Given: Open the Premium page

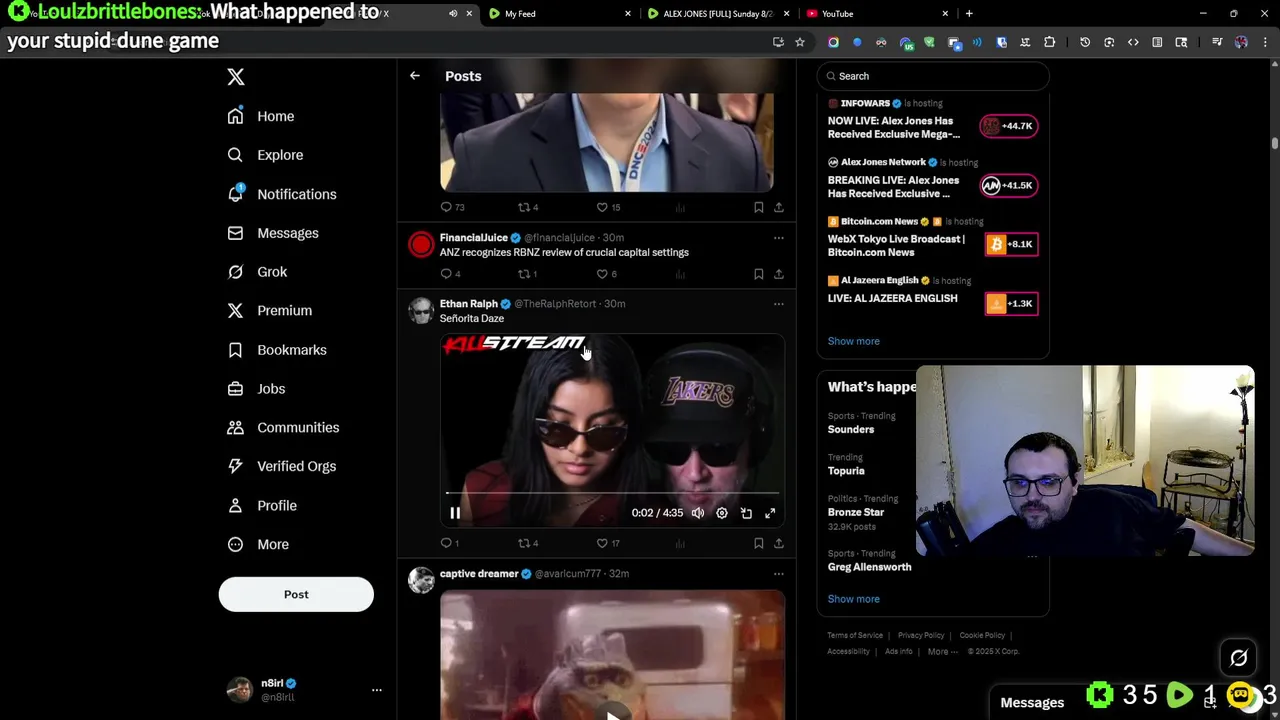Looking at the screenshot, I should [270, 311].
